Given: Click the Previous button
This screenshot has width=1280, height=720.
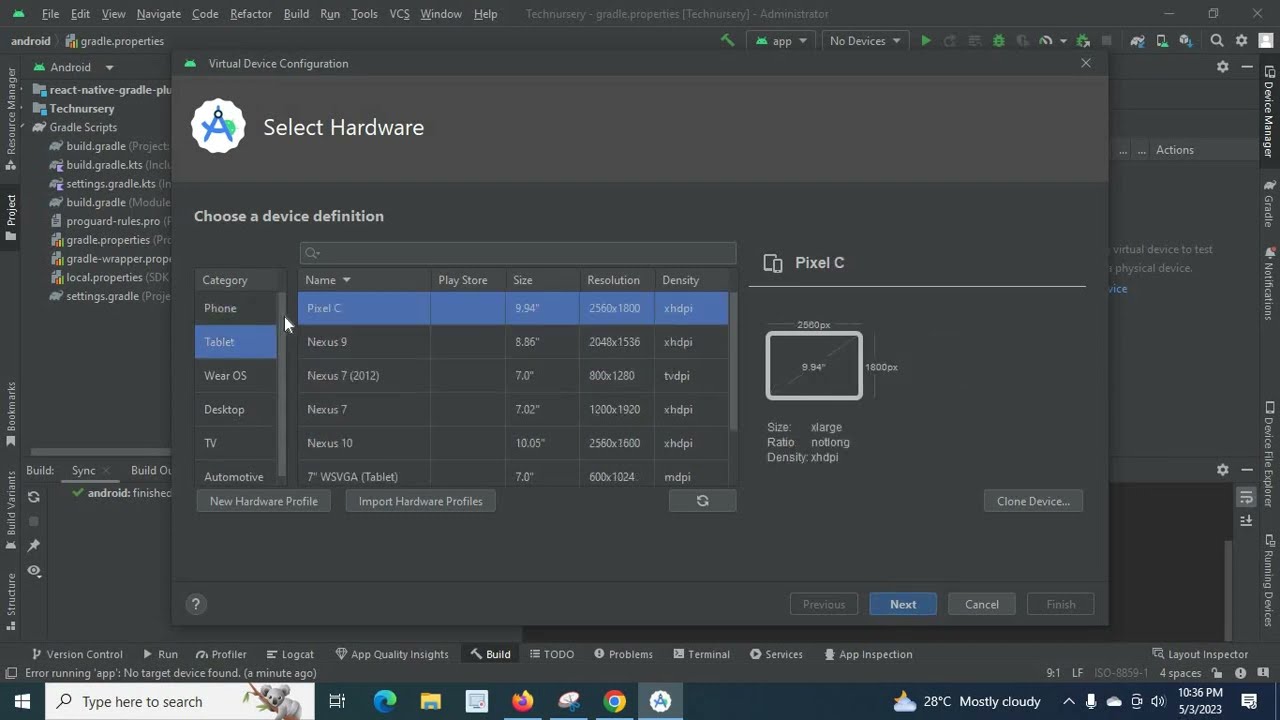Looking at the screenshot, I should (x=824, y=604).
